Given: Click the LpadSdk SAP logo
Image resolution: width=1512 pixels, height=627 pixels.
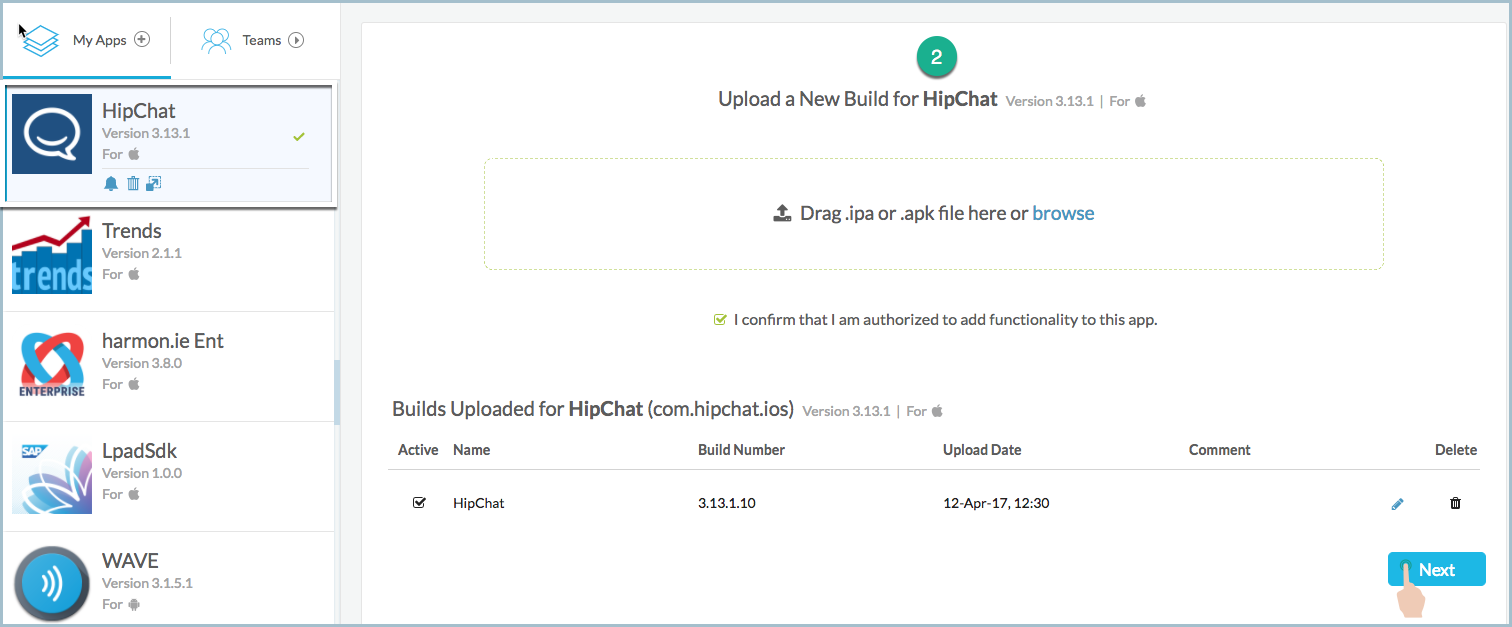Looking at the screenshot, I should tap(52, 477).
